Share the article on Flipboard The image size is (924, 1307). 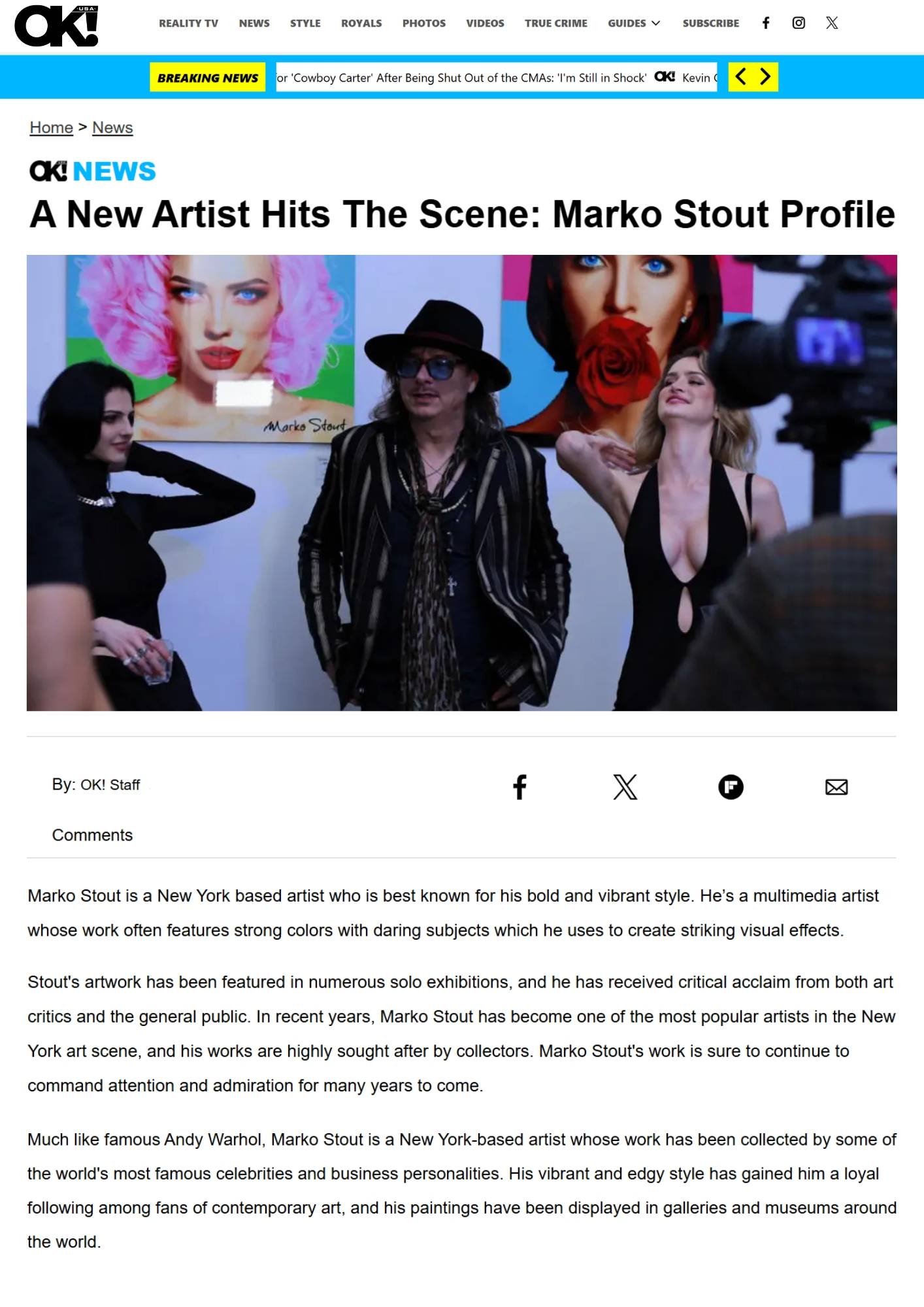tap(731, 787)
